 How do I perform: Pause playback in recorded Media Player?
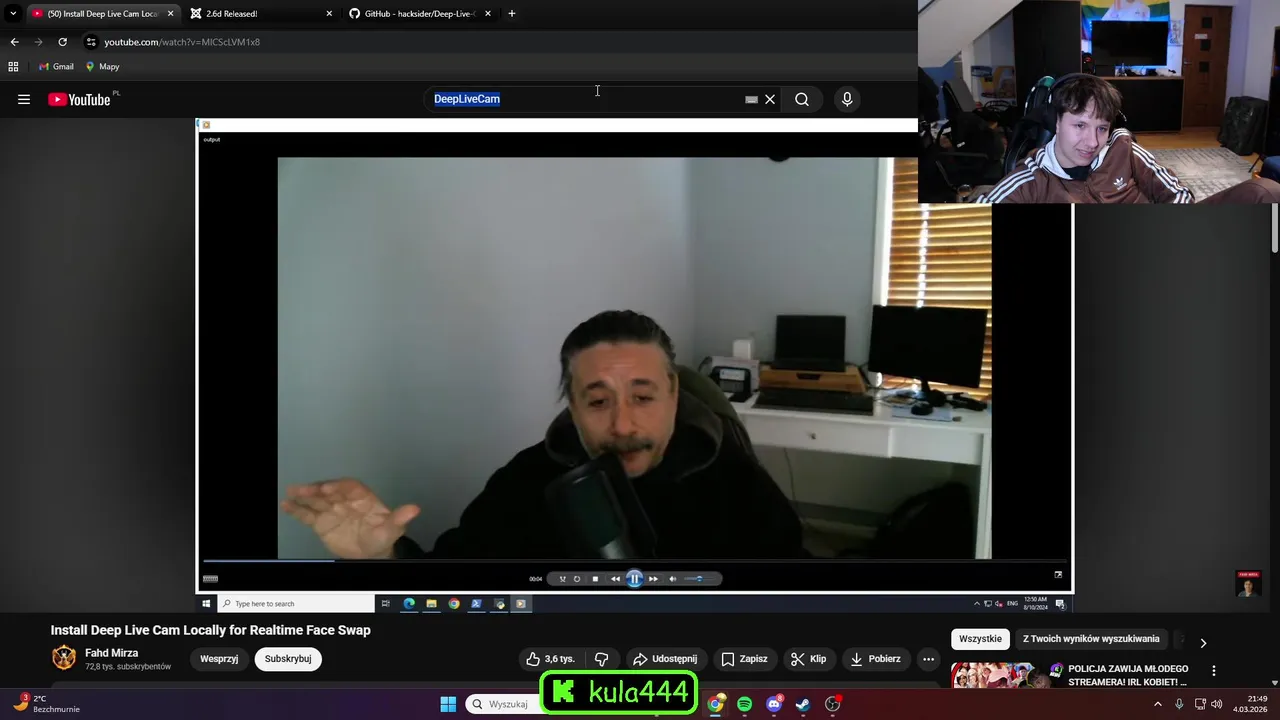tap(634, 578)
